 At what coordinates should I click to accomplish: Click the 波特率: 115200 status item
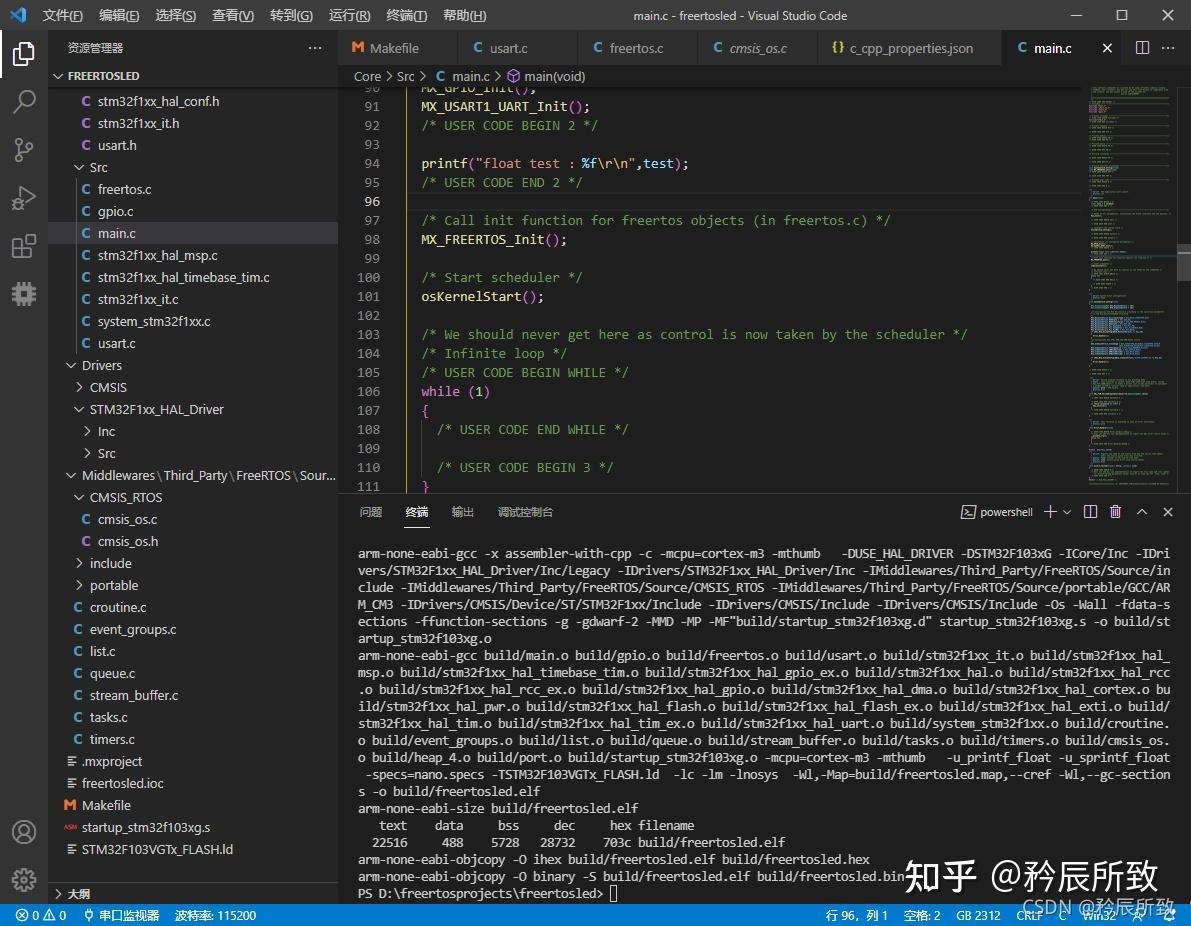pos(215,915)
